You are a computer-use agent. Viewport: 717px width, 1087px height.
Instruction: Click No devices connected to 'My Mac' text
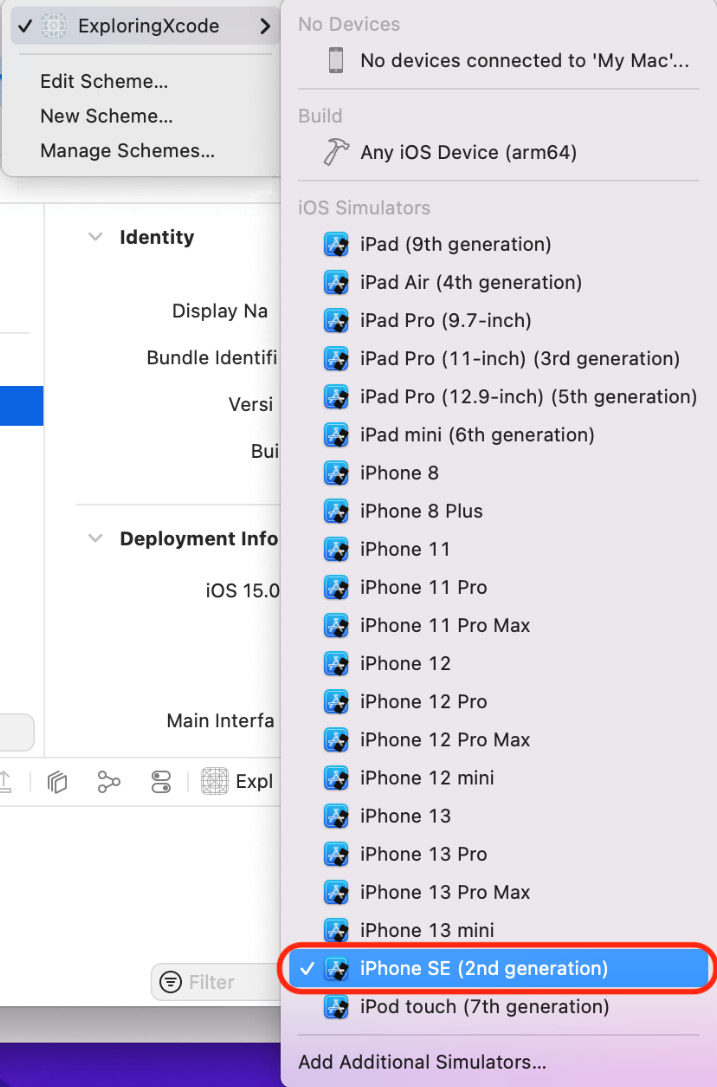point(524,60)
